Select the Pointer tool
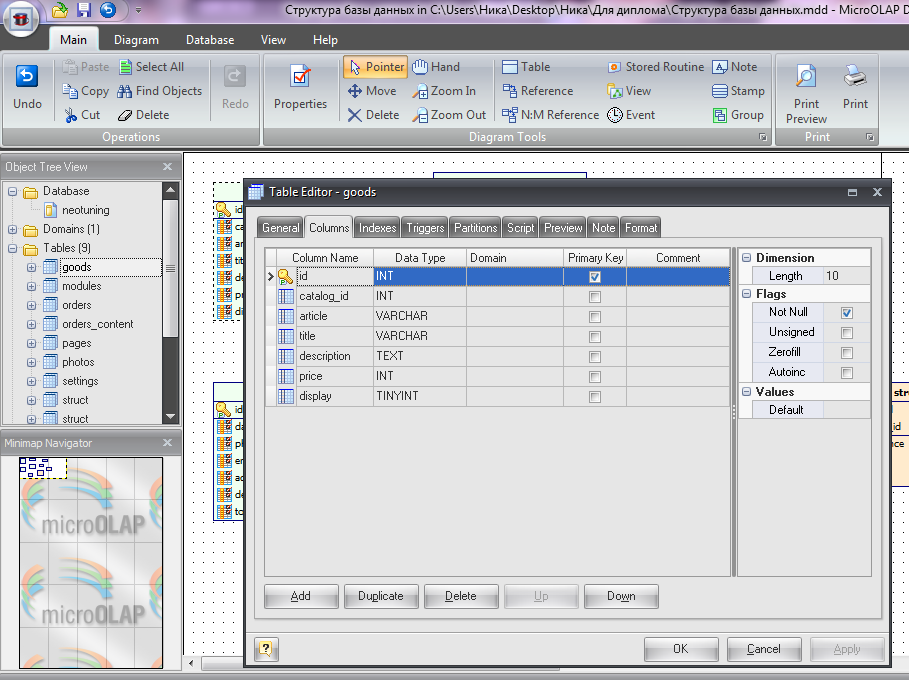The height and width of the screenshot is (680, 909). (376, 67)
